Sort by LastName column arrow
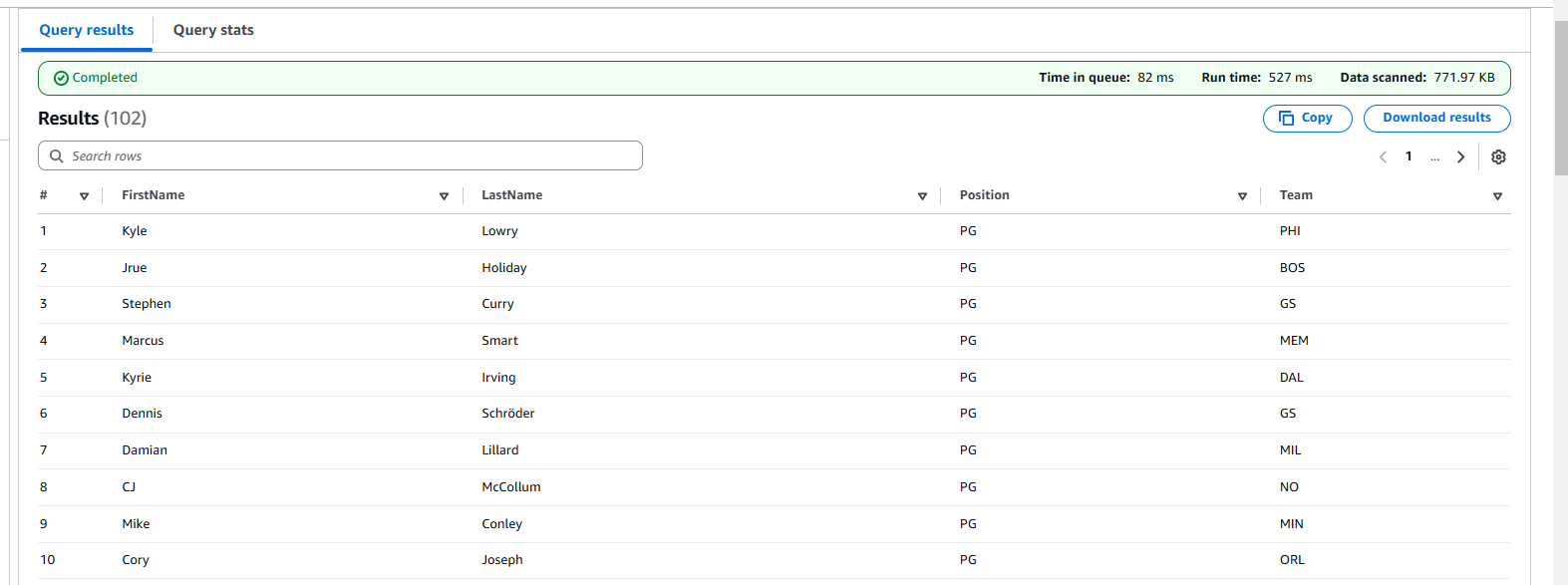The width and height of the screenshot is (1568, 585). [922, 196]
